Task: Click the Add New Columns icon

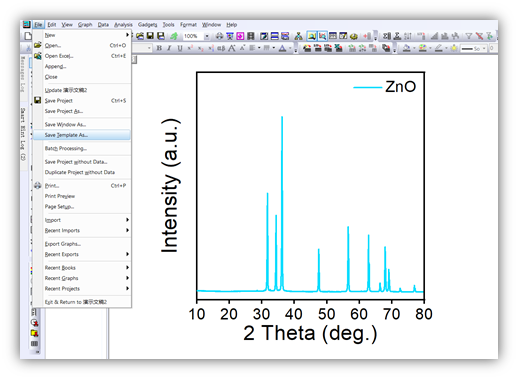Action: (367, 36)
